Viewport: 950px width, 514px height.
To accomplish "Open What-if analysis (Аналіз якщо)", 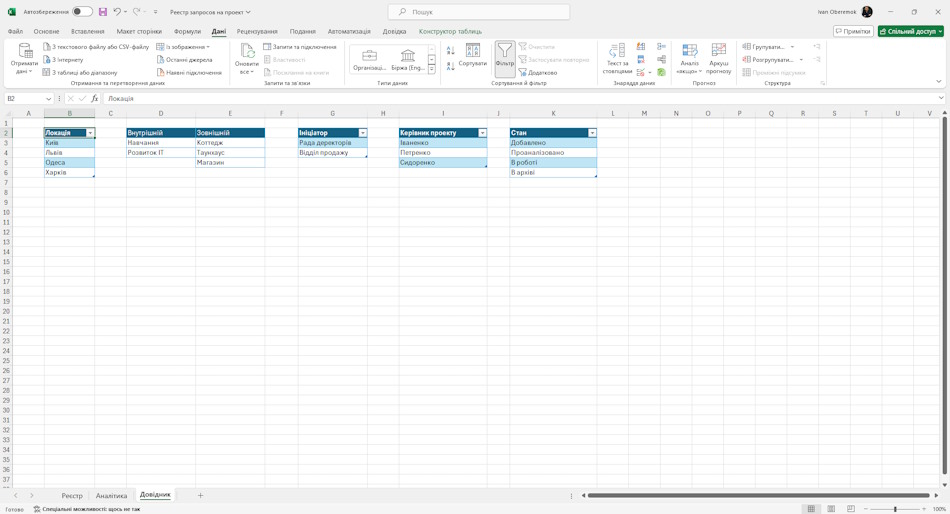I will point(689,59).
